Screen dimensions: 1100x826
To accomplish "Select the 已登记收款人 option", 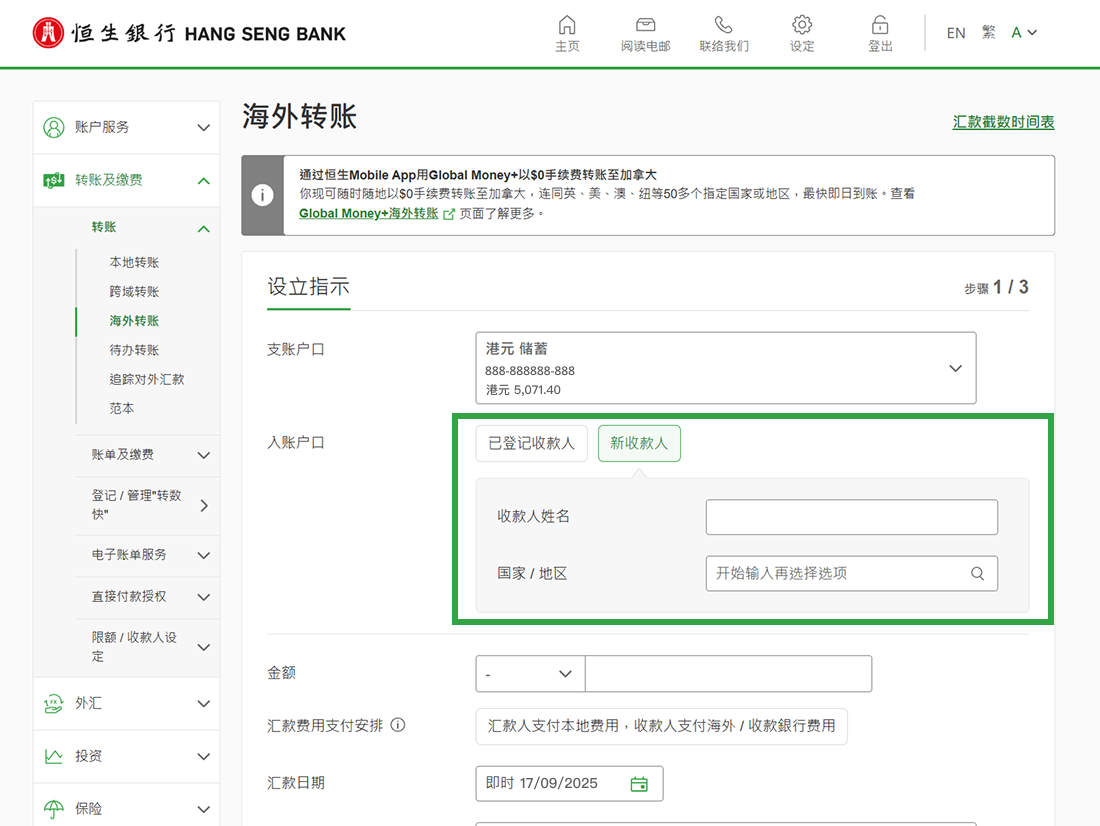I will 531,443.
